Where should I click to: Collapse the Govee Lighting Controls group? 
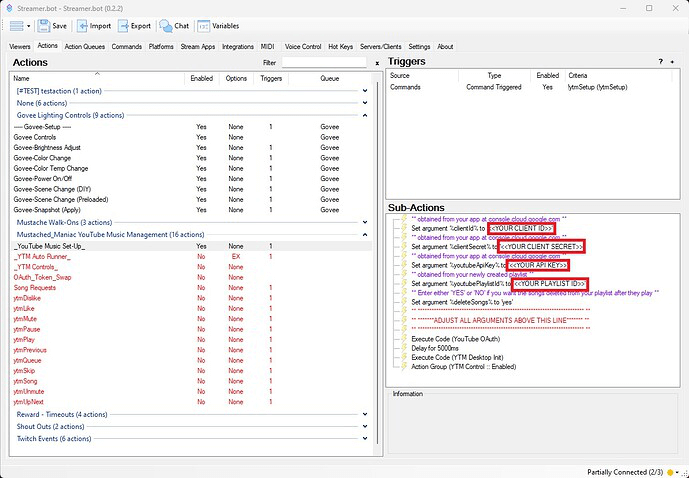click(x=364, y=115)
